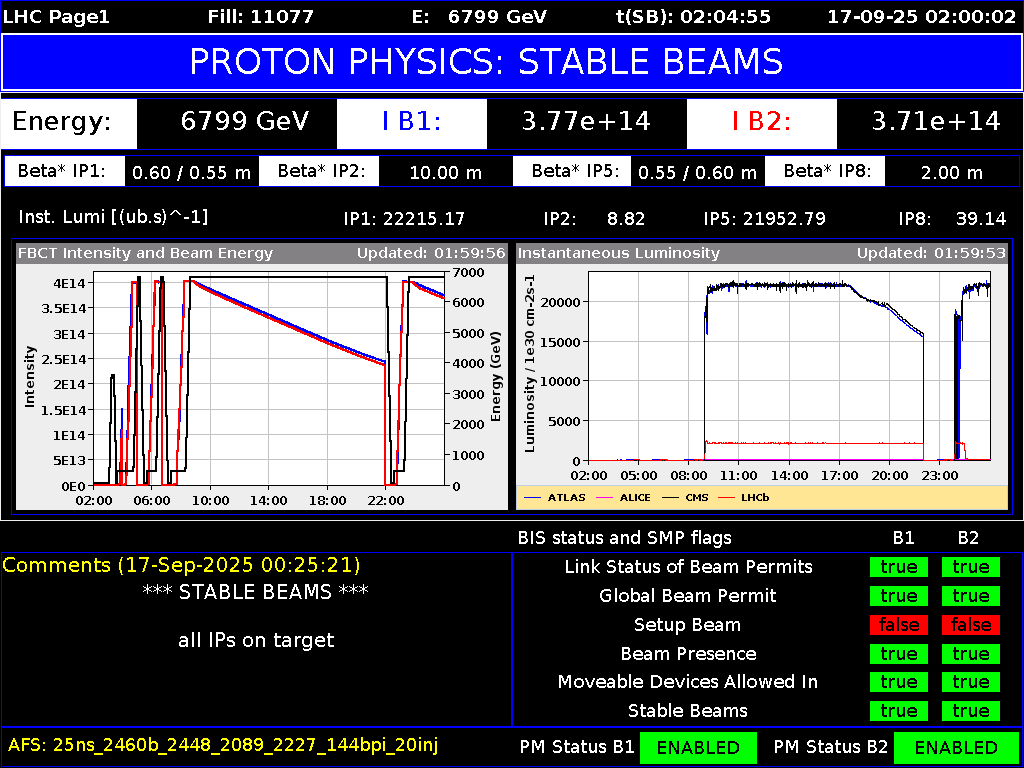The image size is (1024, 768).
Task: Click the green true indicator for Beam Presence B1
Action: pos(898,653)
